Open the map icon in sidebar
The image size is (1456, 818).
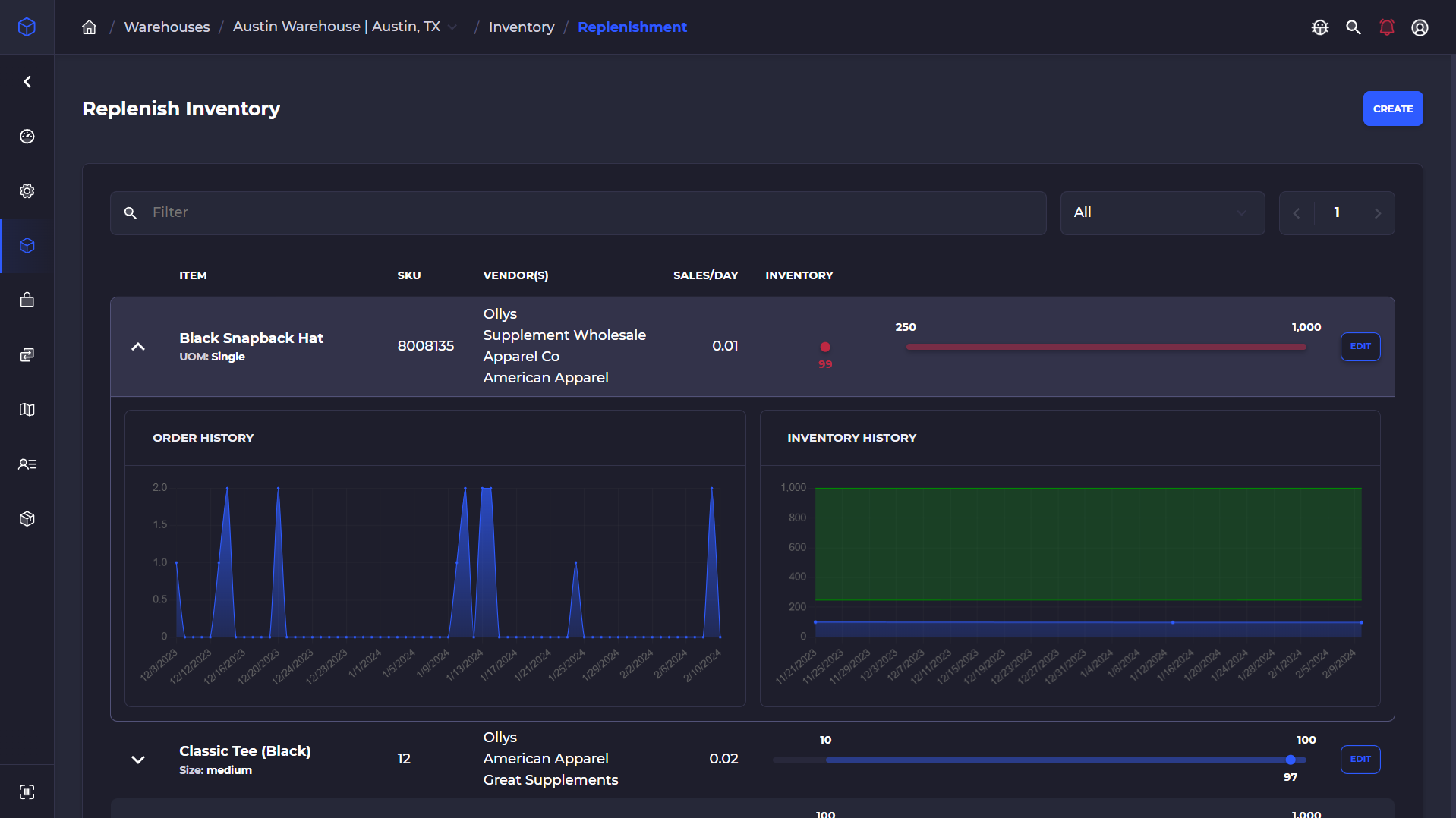pos(27,410)
